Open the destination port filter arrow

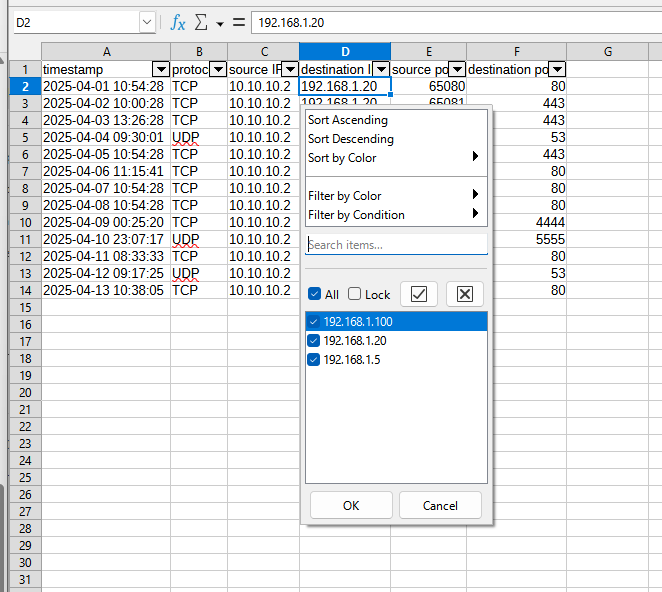tap(557, 69)
